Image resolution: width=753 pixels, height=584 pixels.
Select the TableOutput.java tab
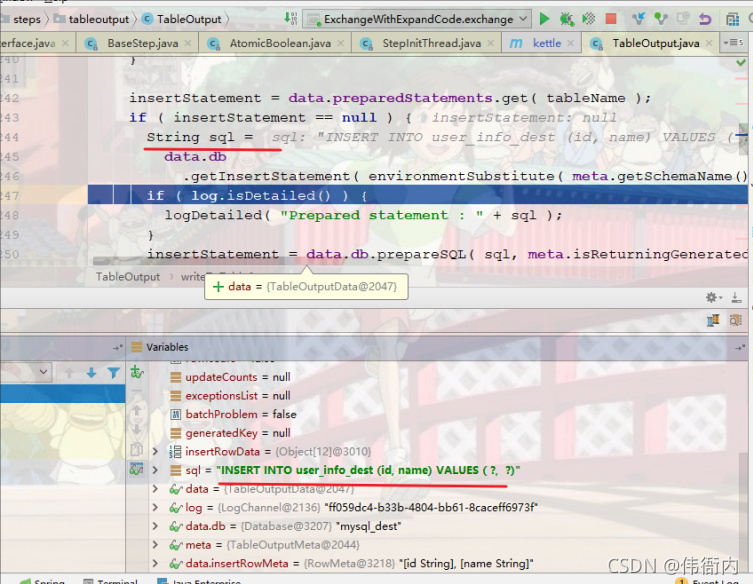click(x=650, y=43)
